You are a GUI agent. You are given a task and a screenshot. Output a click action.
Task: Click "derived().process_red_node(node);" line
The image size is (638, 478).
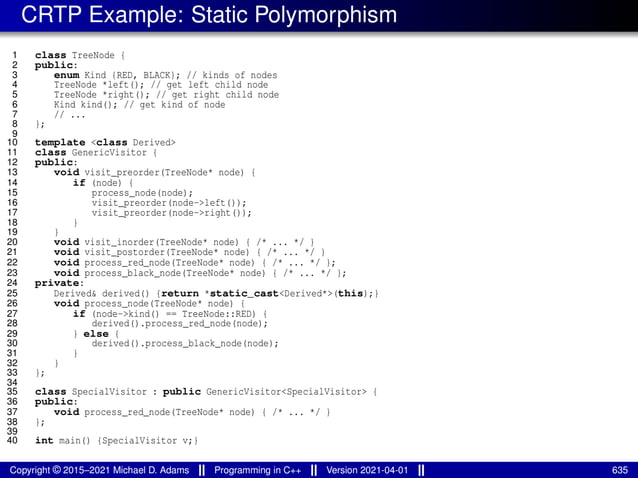pos(179,324)
